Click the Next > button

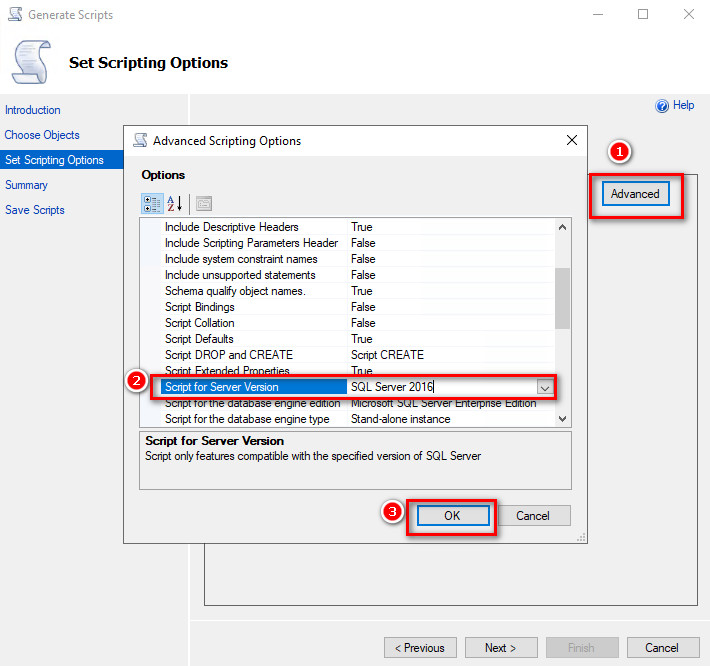(x=501, y=648)
